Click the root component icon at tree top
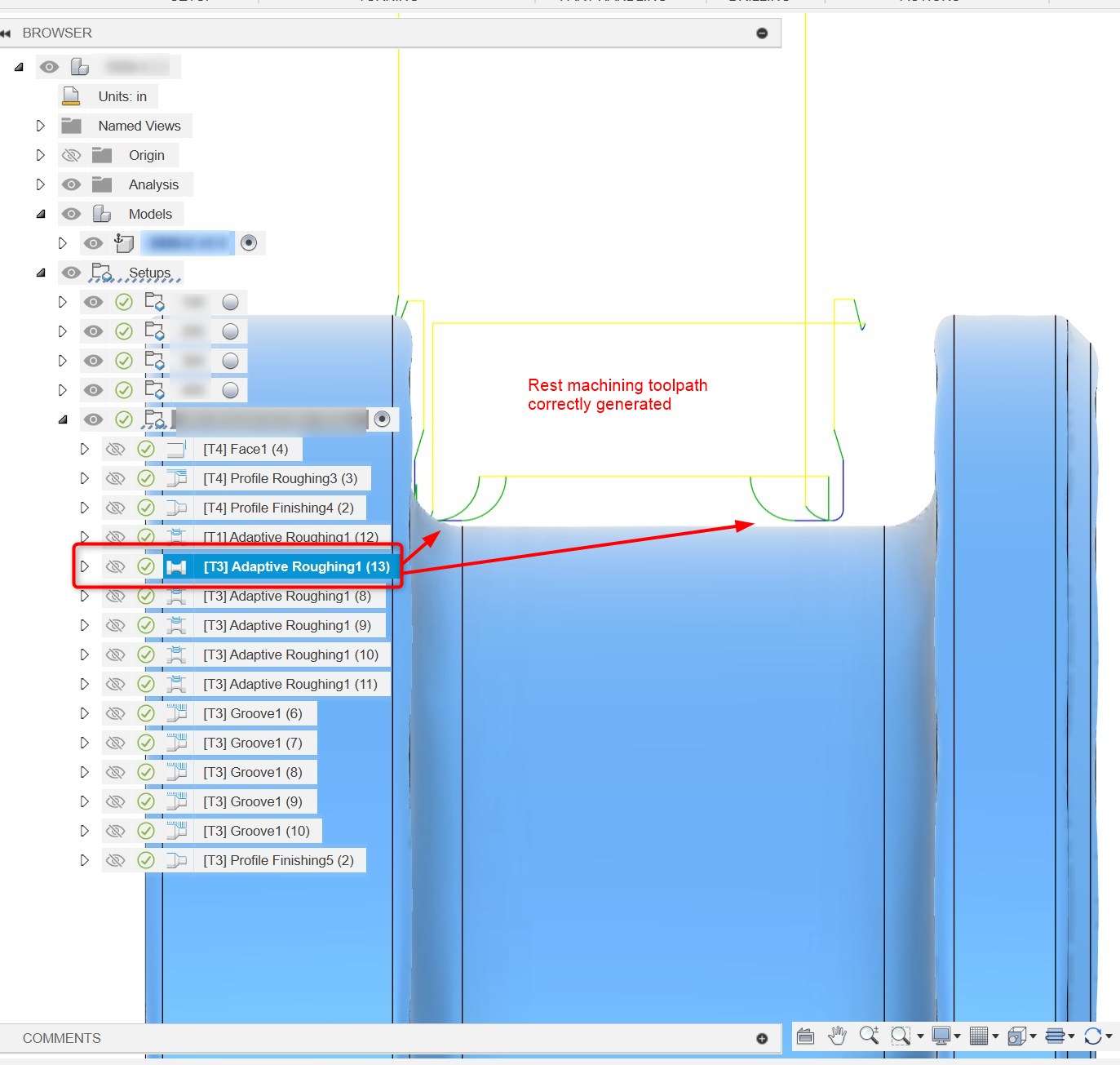The height and width of the screenshot is (1065, 1120). pos(80,67)
